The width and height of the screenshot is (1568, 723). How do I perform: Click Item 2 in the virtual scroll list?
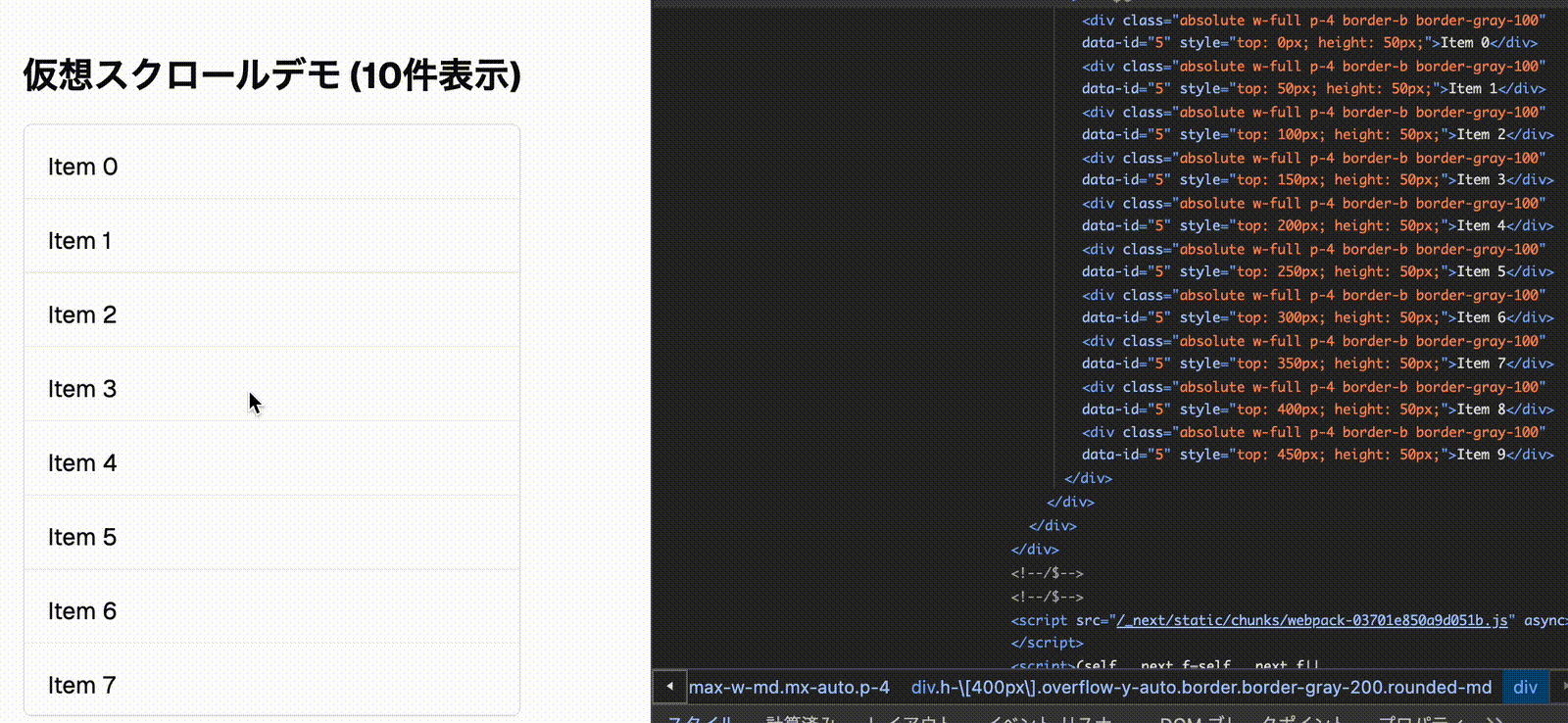click(x=271, y=311)
